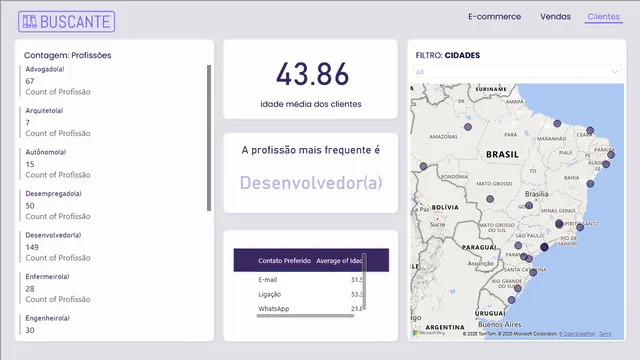Click the city bubble in Maranhão
This screenshot has width=640, height=360.
click(557, 123)
